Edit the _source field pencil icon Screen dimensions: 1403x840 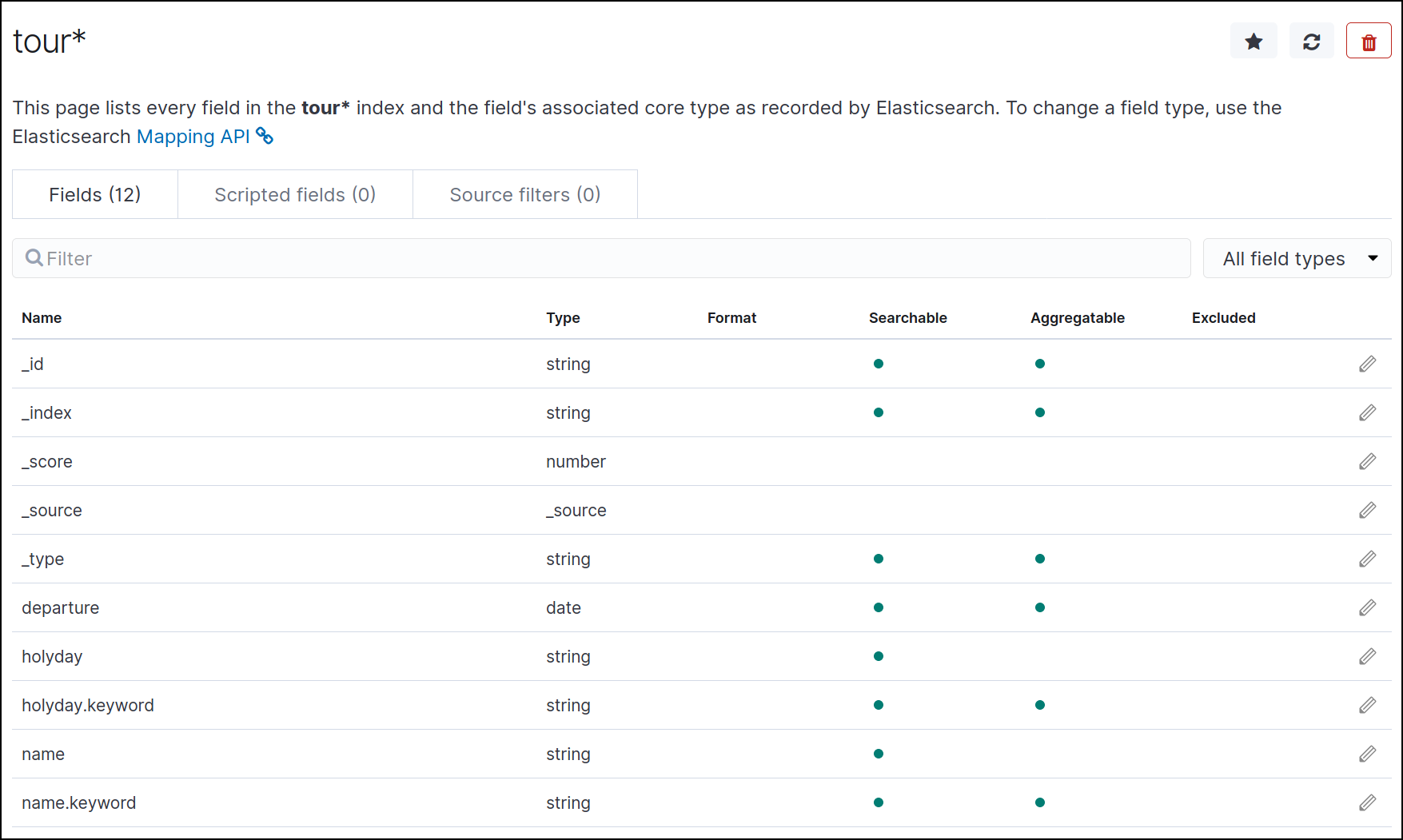[x=1367, y=511]
